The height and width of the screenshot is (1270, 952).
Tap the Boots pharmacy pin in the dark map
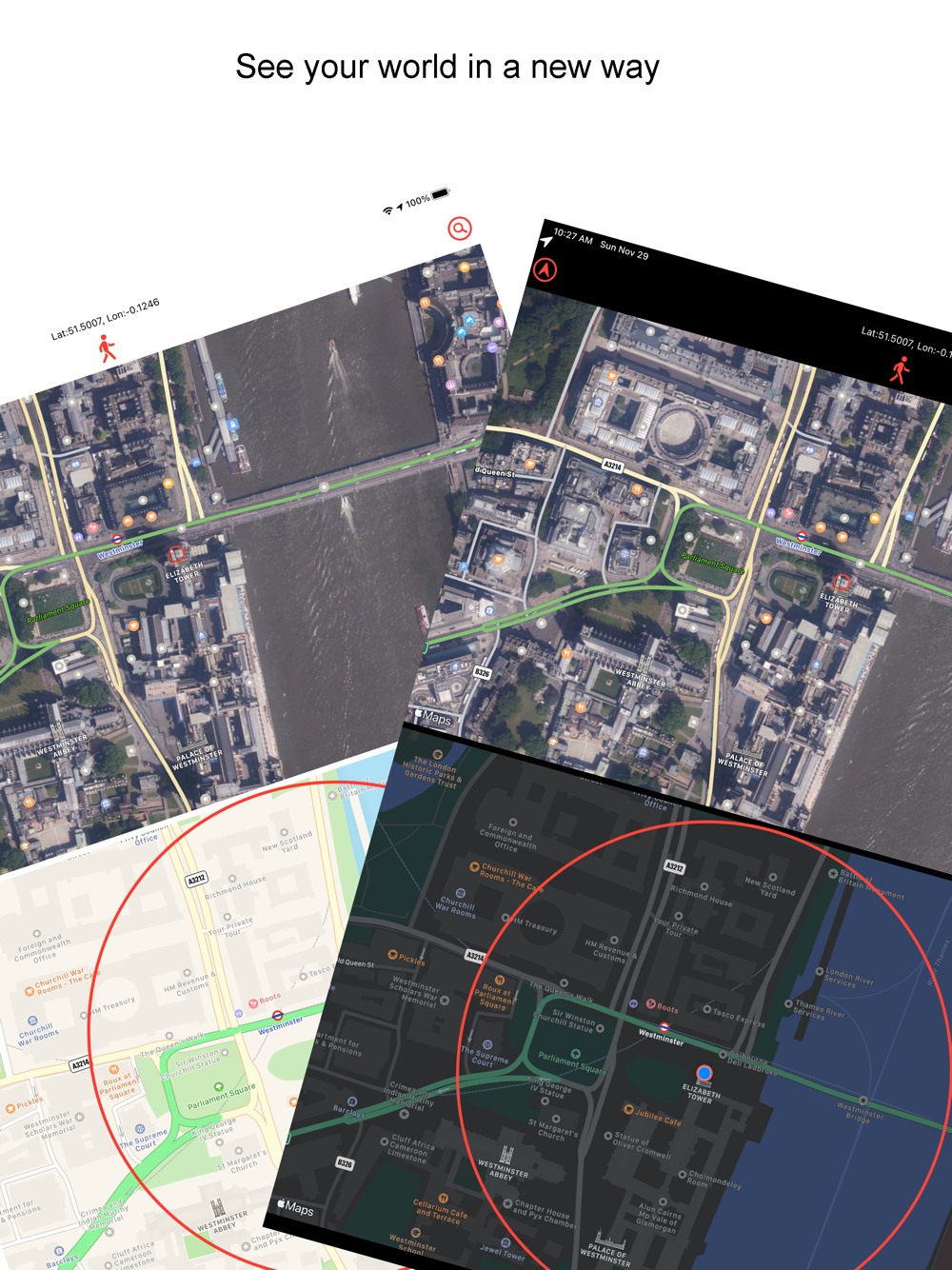click(651, 1003)
